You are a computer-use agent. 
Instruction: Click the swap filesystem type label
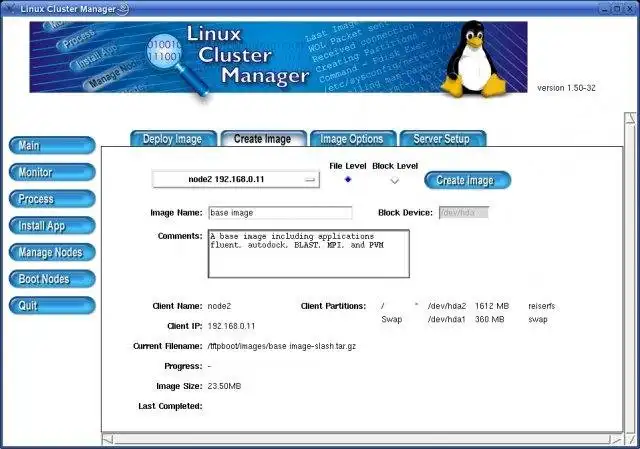coord(538,319)
